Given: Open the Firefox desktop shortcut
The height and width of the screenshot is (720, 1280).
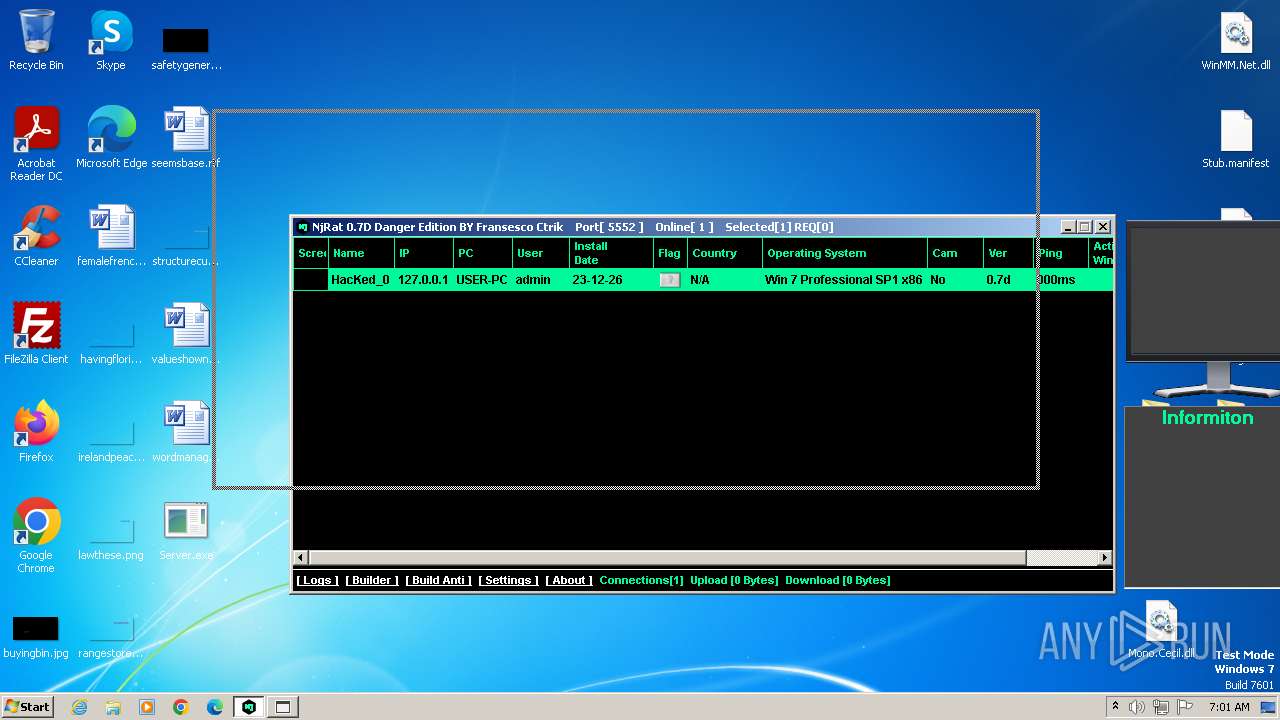Looking at the screenshot, I should [36, 432].
